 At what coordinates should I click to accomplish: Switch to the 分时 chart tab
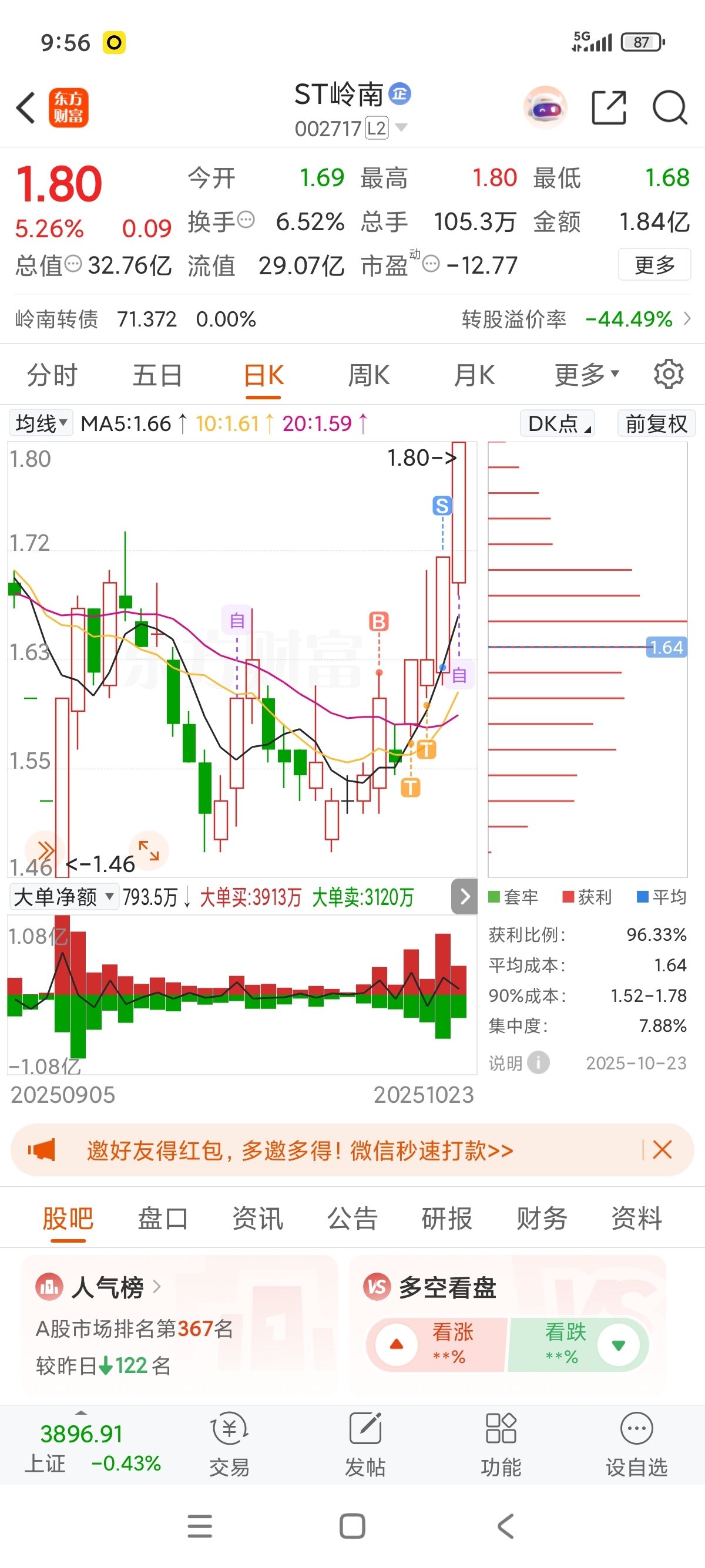tap(52, 374)
